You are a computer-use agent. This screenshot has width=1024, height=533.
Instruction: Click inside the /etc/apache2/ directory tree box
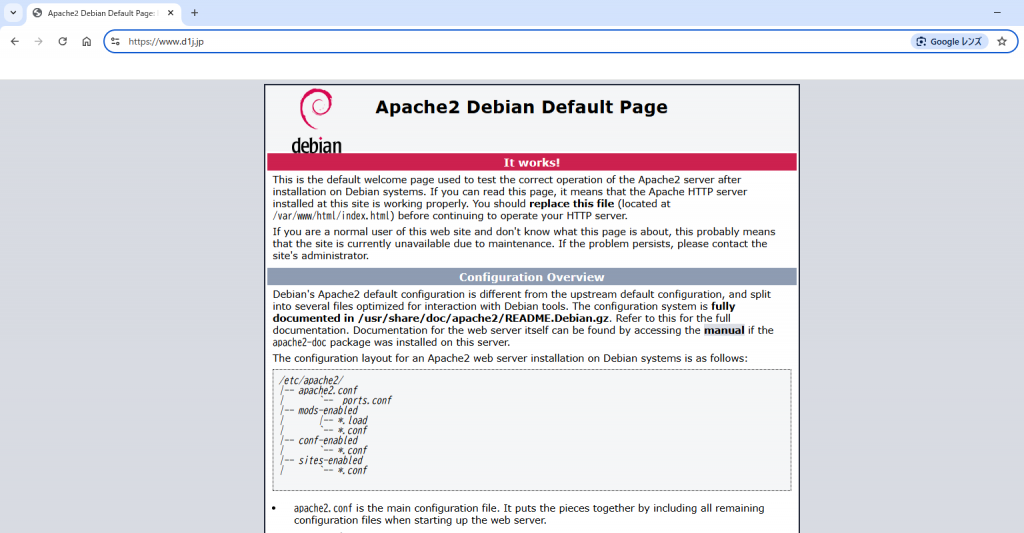click(x=531, y=429)
